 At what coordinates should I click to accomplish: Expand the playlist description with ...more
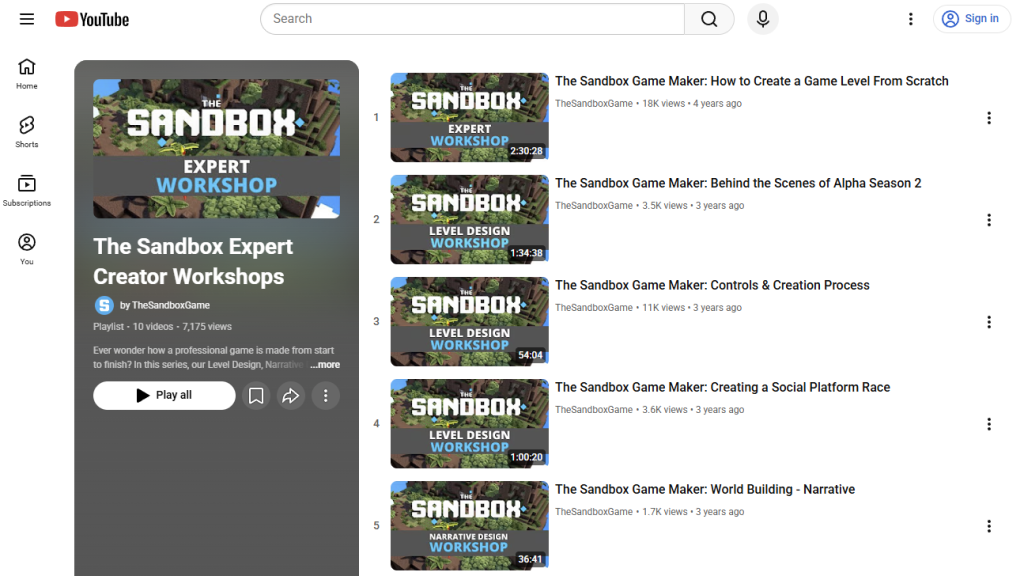(x=325, y=364)
